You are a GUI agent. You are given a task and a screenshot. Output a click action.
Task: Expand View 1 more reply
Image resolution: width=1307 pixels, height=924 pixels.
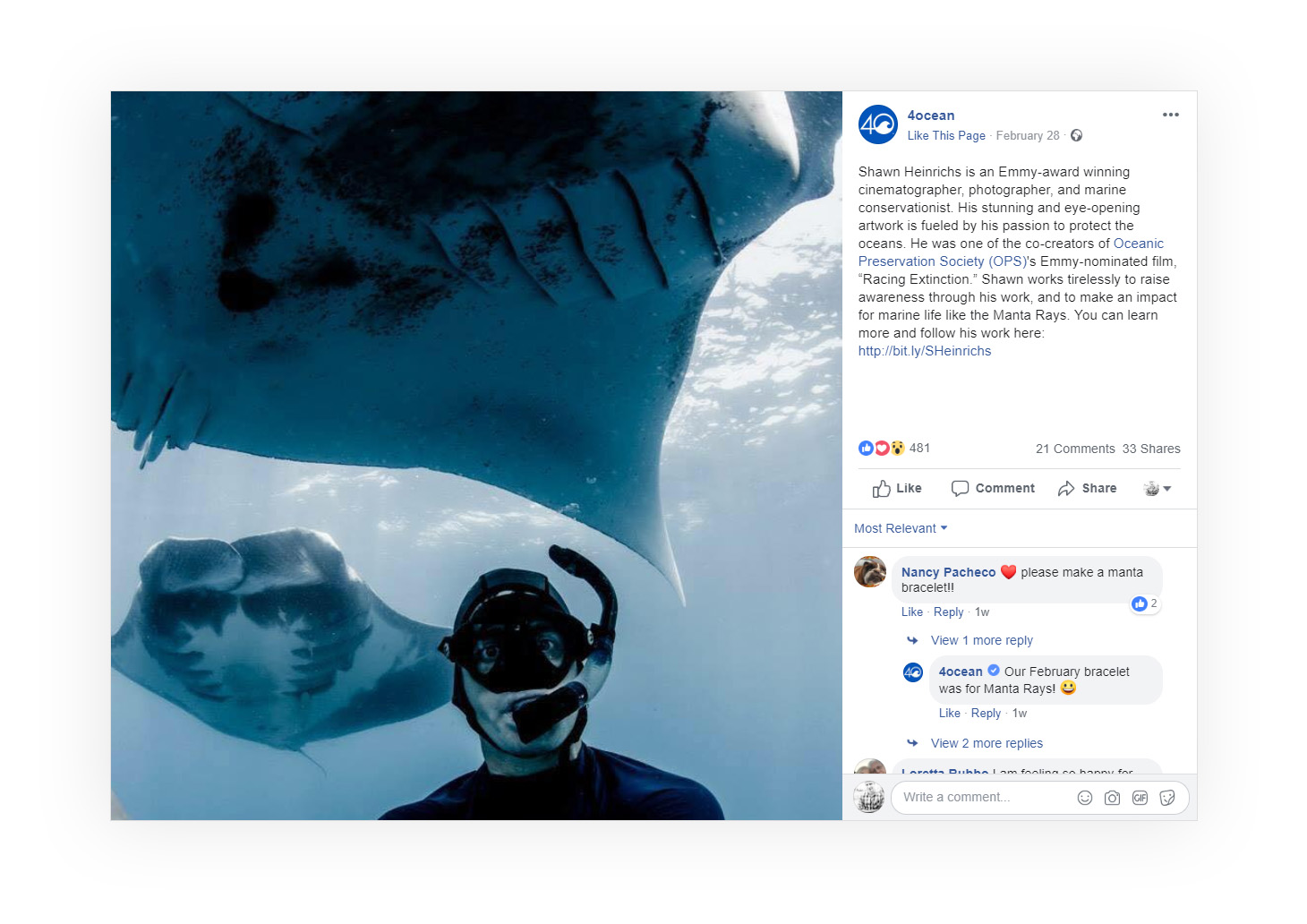981,640
